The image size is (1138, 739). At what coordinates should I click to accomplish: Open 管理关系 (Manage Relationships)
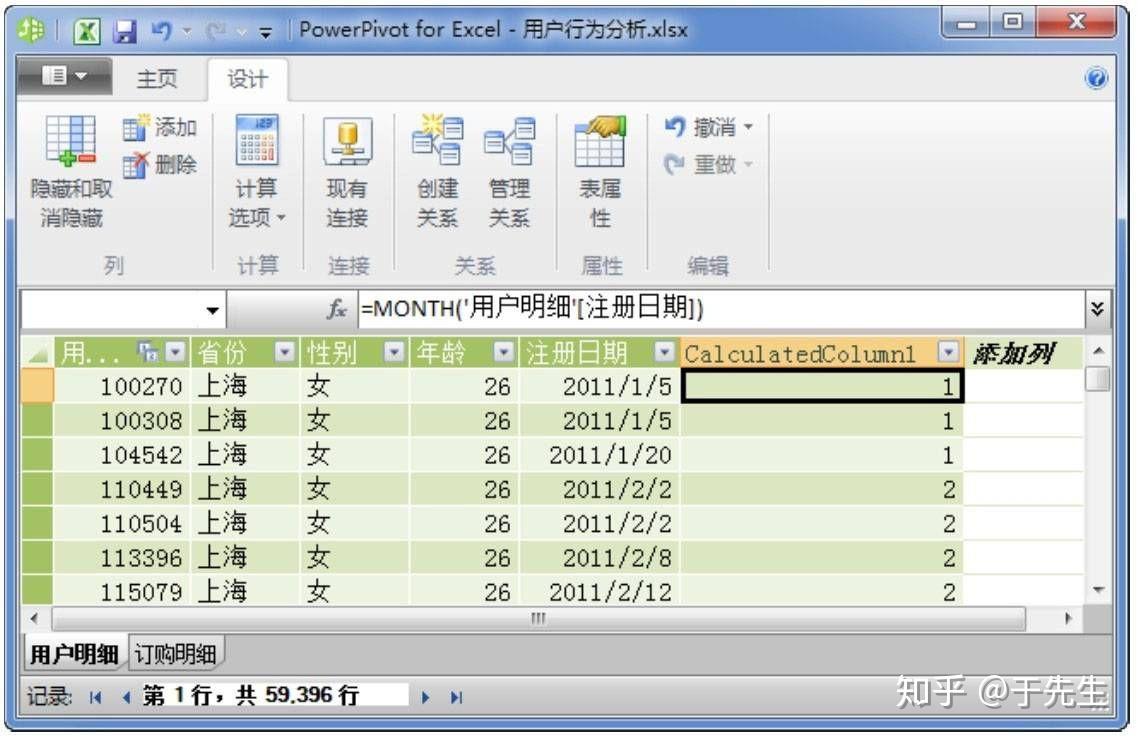[509, 170]
